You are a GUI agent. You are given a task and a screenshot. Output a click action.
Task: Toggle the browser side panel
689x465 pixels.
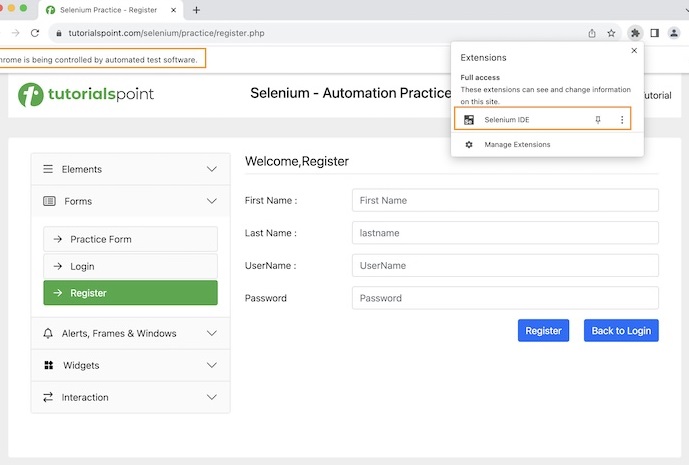tap(654, 33)
